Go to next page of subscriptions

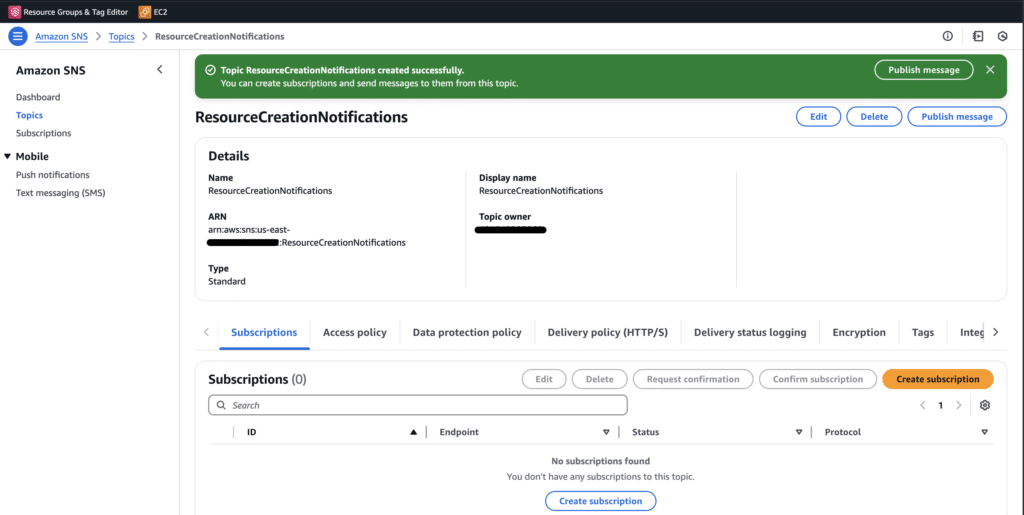click(x=959, y=405)
